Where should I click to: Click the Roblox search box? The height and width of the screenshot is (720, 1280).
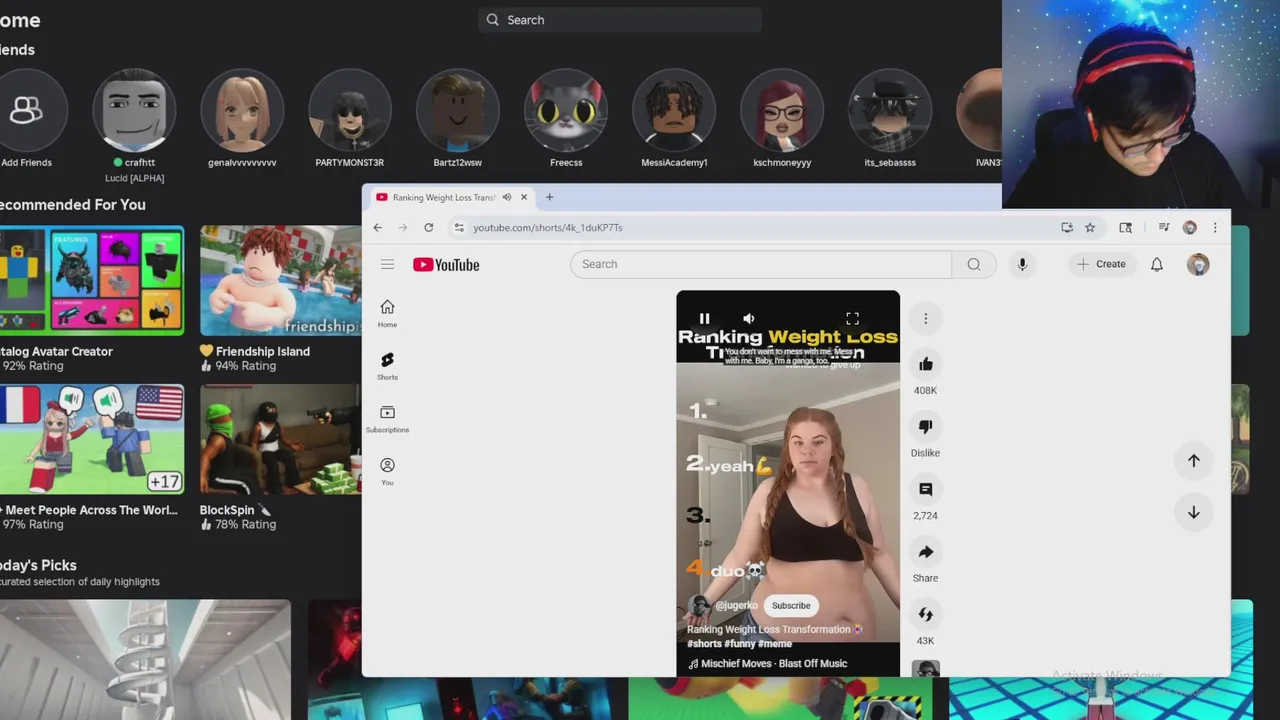coord(620,20)
